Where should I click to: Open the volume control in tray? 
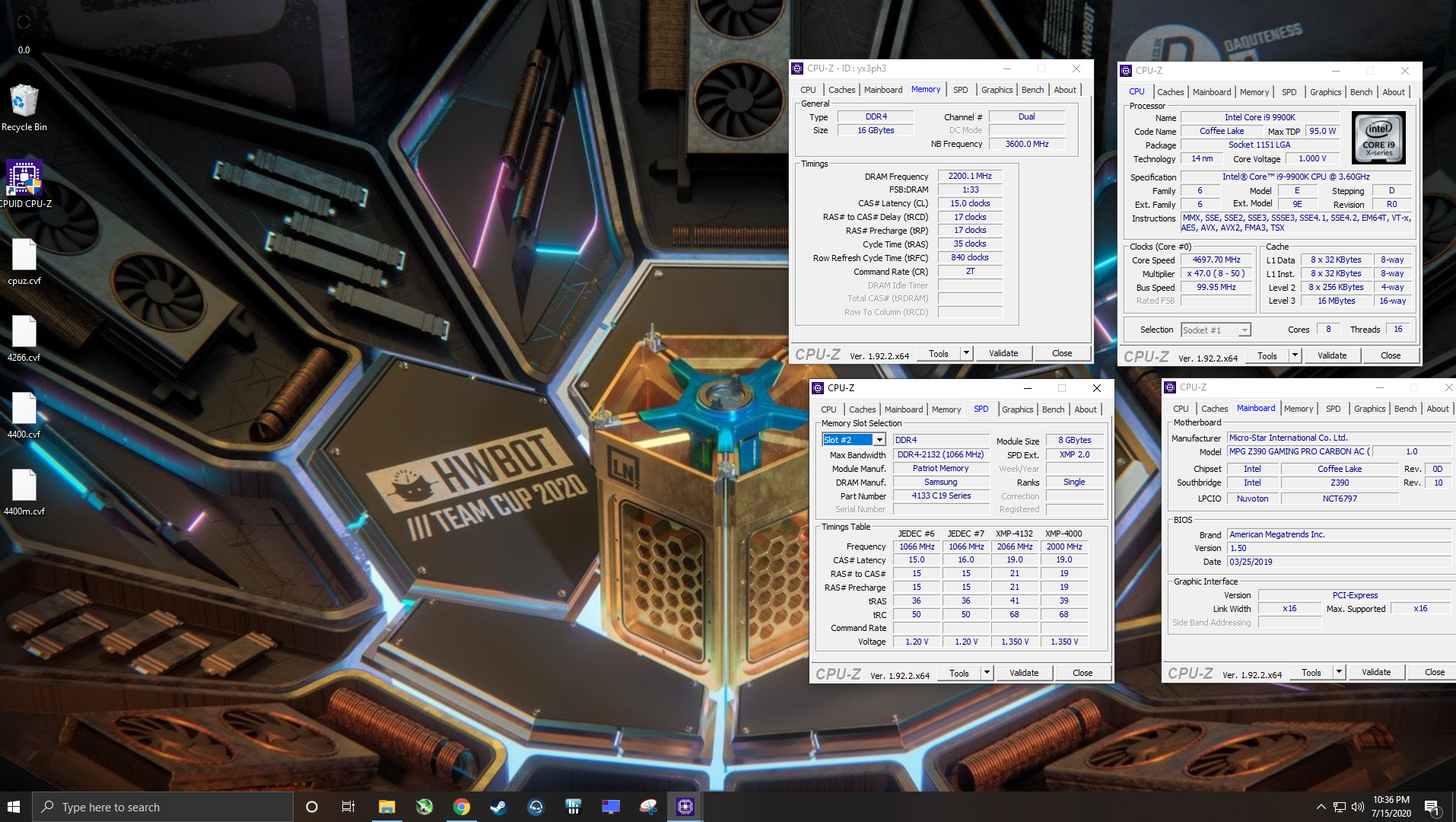point(1358,807)
